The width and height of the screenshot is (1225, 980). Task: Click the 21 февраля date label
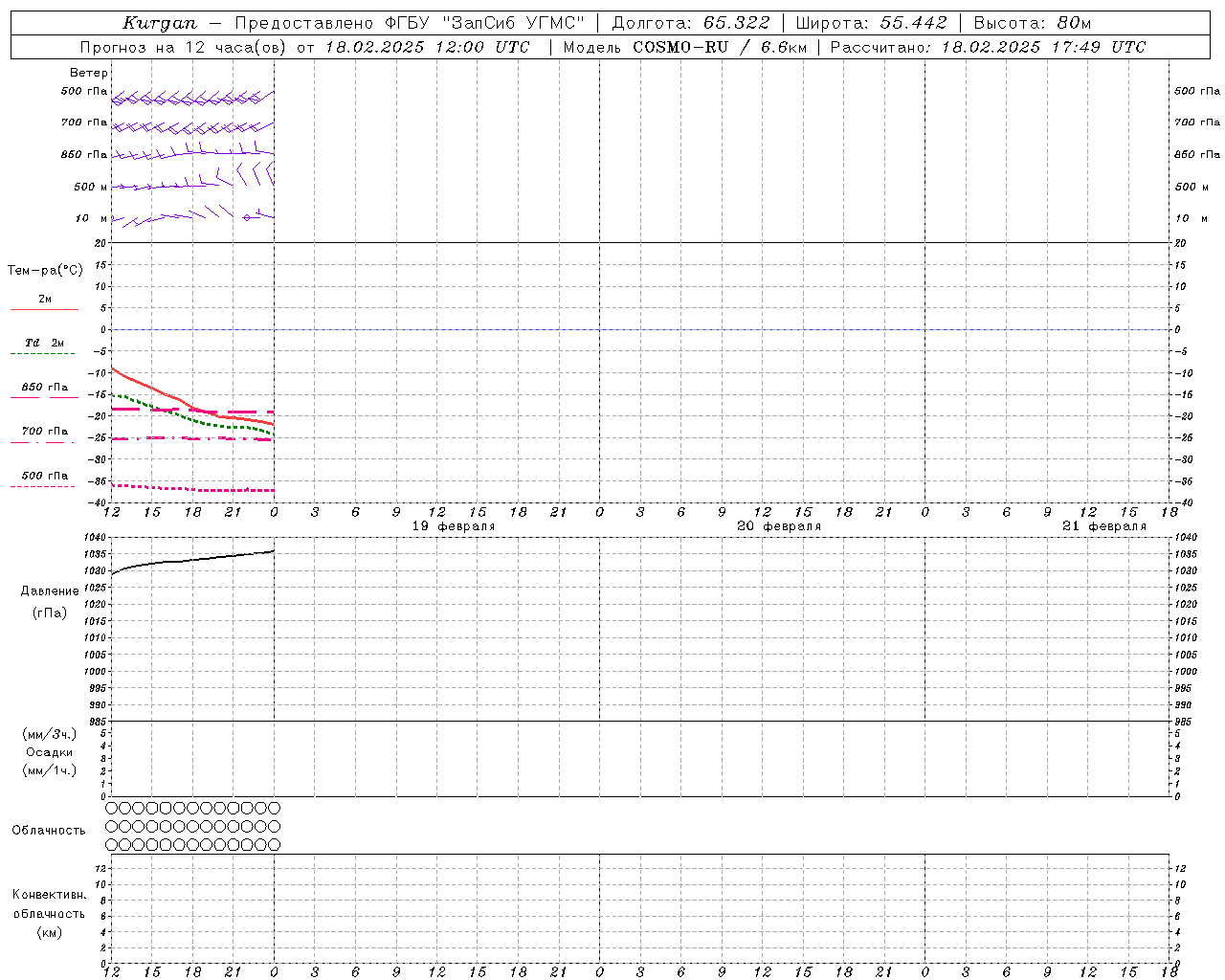pyautogui.click(x=1104, y=526)
